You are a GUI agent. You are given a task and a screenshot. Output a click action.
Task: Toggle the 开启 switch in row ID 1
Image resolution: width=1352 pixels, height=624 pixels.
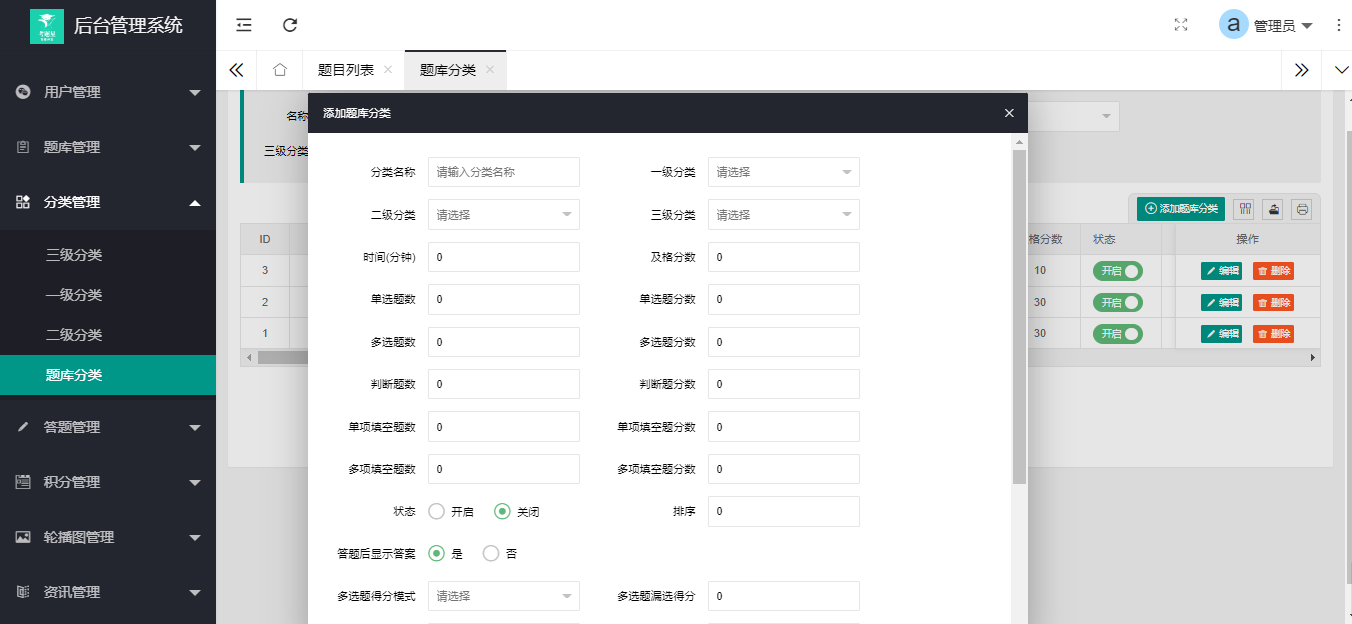(1118, 333)
